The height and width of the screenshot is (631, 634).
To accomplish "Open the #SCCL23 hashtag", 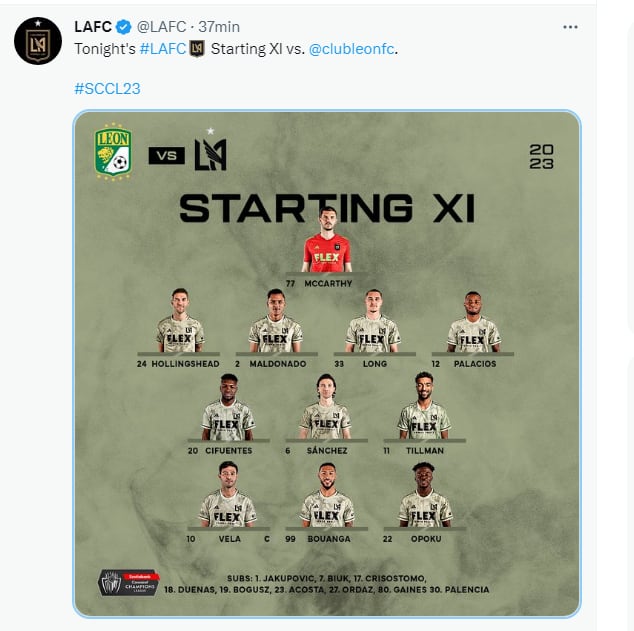I will (107, 88).
